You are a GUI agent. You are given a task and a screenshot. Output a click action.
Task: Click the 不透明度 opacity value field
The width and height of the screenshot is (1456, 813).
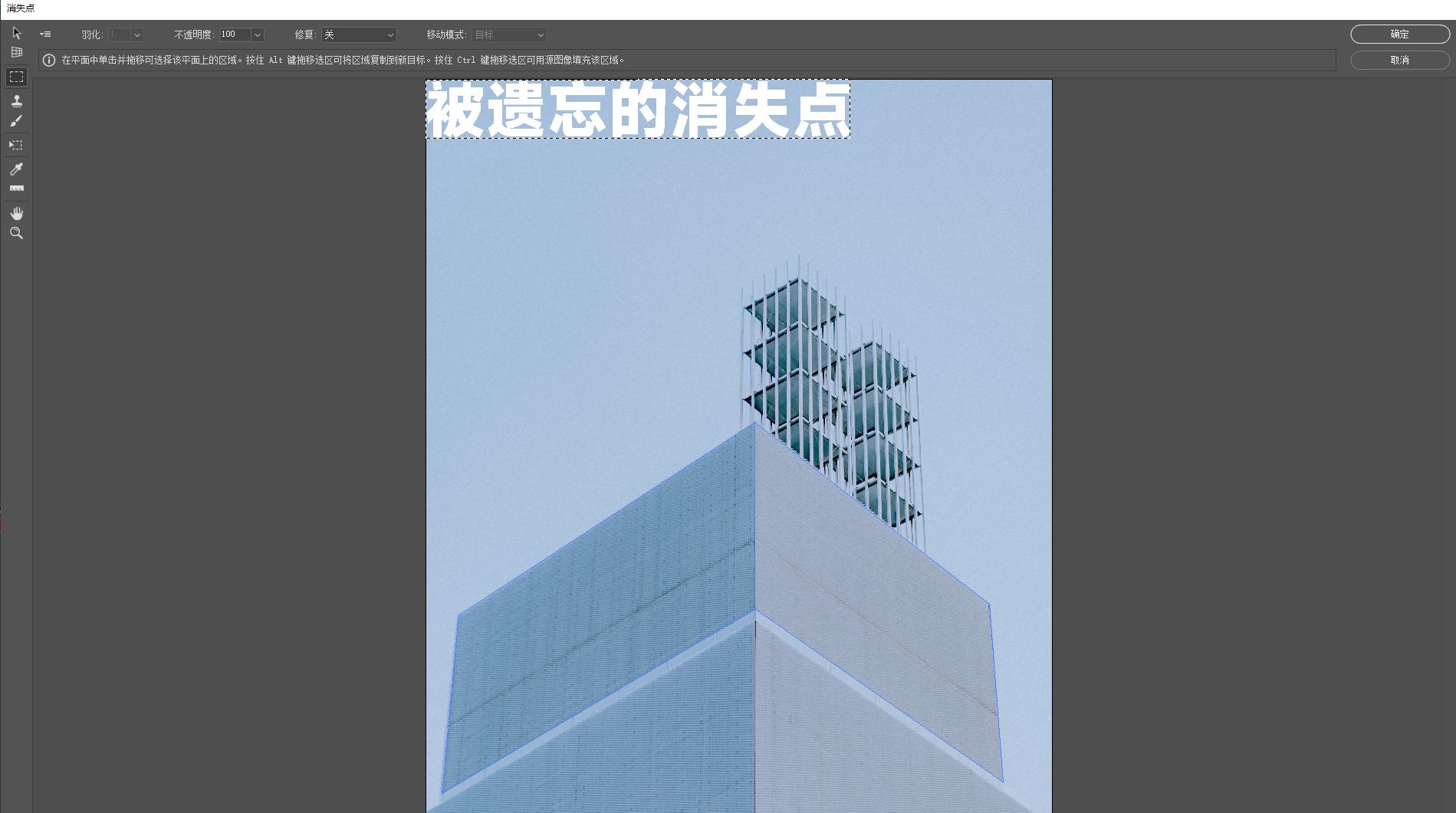tap(235, 35)
